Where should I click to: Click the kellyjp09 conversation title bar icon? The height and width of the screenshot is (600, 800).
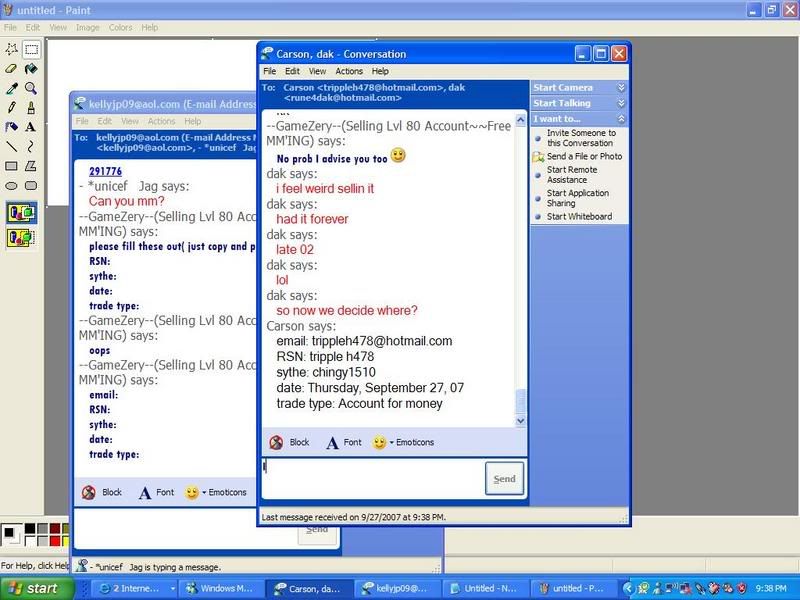(79, 104)
